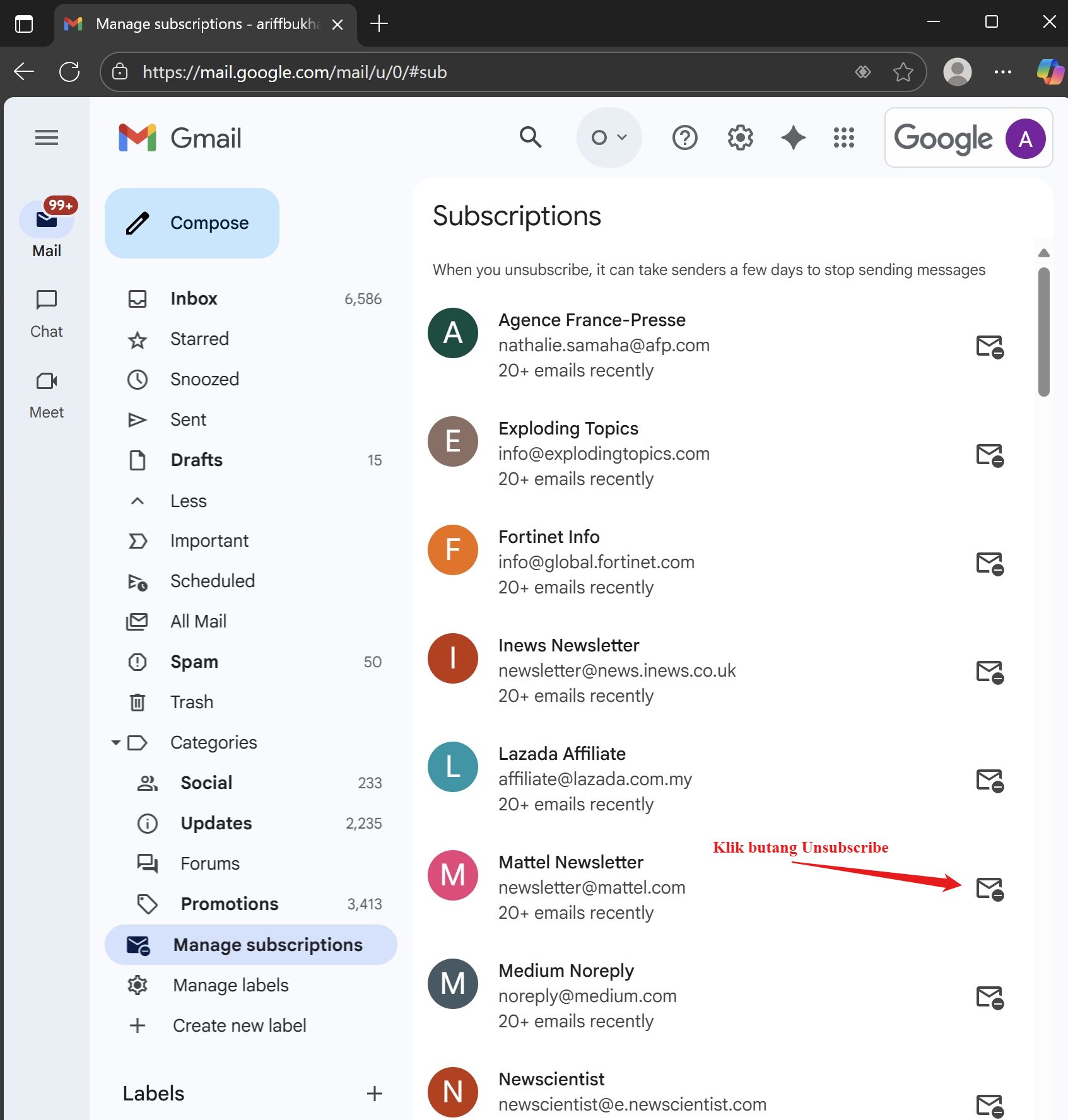Screen dimensions: 1068x1120
Task: Add a new label with plus
Action: coord(375,1094)
